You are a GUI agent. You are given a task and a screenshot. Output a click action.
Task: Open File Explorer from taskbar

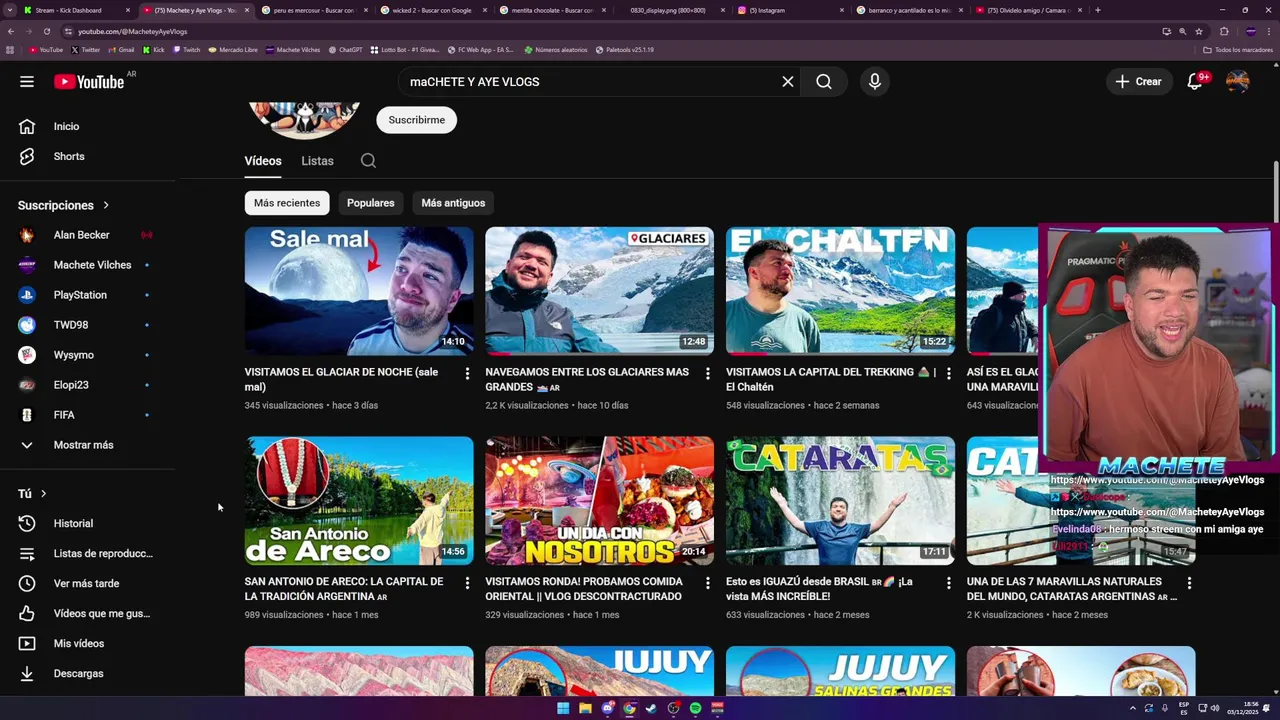pyautogui.click(x=585, y=708)
